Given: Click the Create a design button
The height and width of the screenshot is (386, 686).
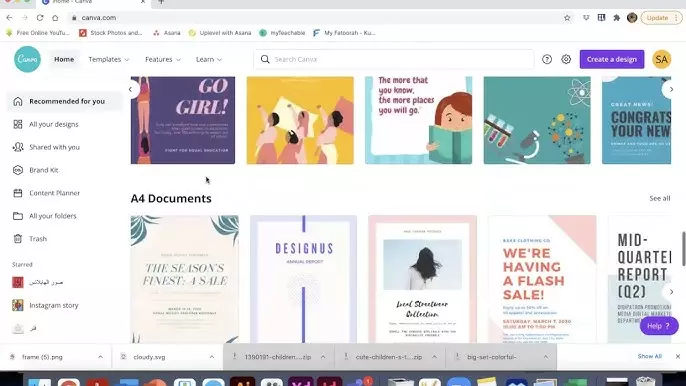Looking at the screenshot, I should [x=612, y=59].
